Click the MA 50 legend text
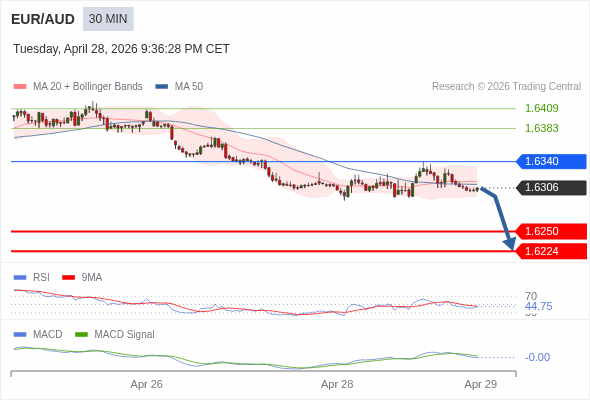The height and width of the screenshot is (400, 590). click(189, 87)
